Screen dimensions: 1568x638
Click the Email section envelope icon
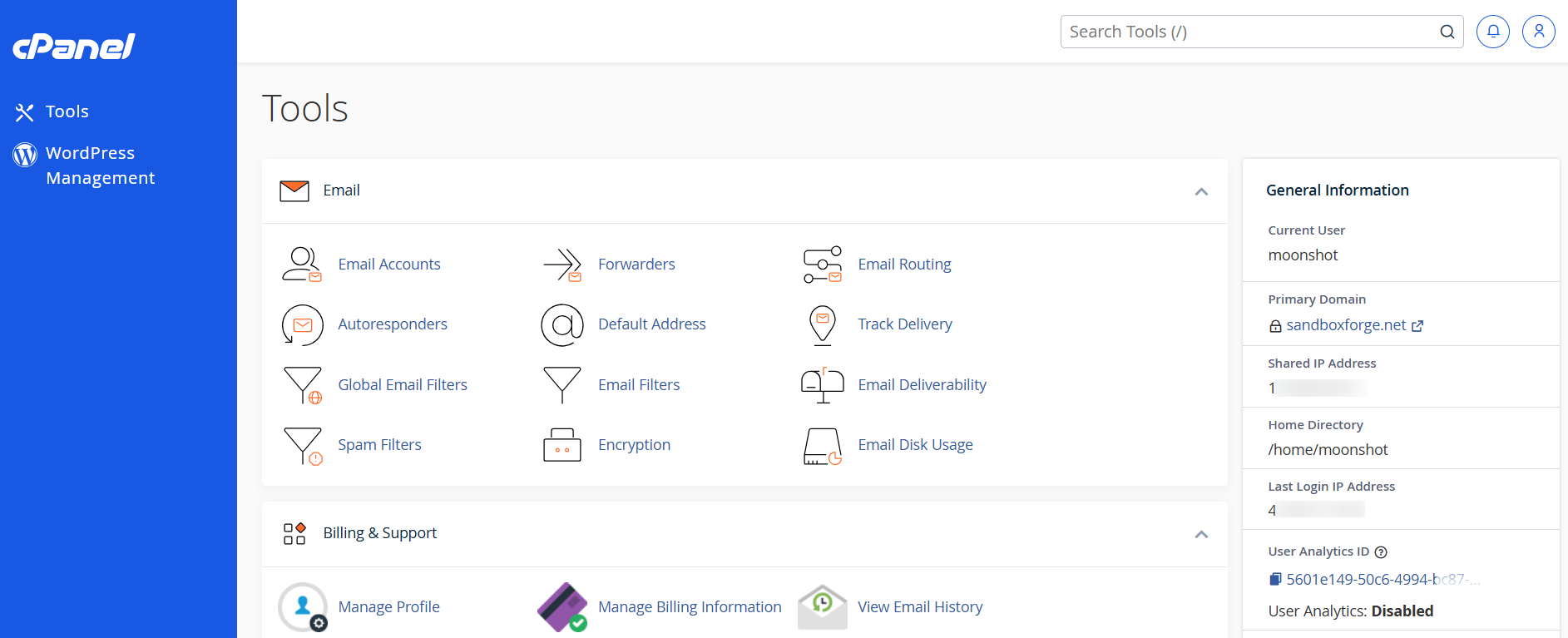tap(294, 190)
